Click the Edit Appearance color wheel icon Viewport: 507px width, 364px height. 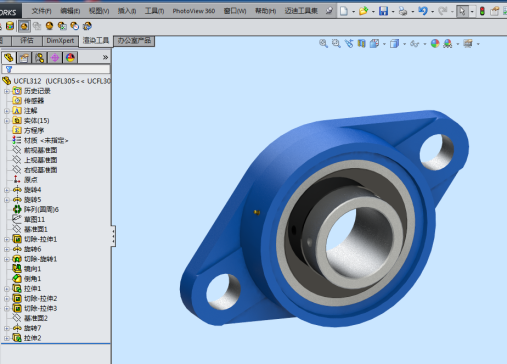point(435,43)
